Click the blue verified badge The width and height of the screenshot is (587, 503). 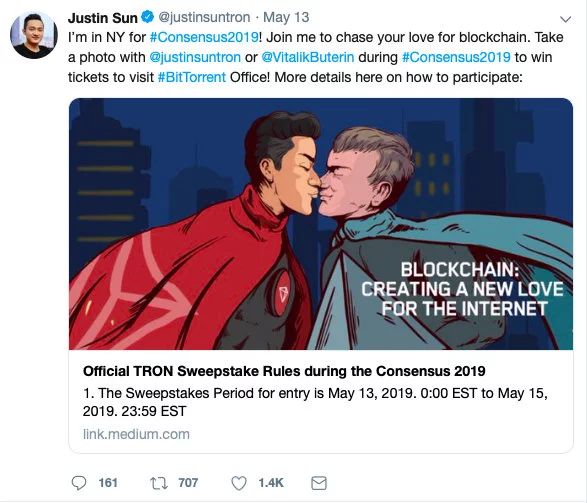tap(147, 17)
